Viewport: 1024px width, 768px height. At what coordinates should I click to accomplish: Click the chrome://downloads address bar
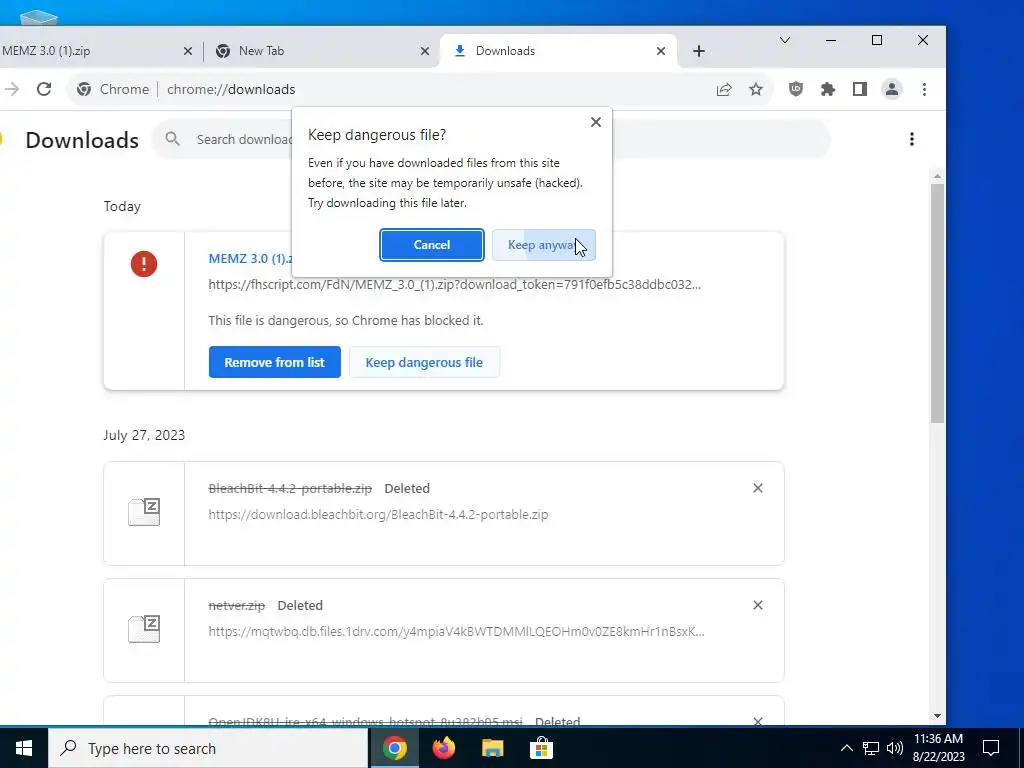(418, 89)
